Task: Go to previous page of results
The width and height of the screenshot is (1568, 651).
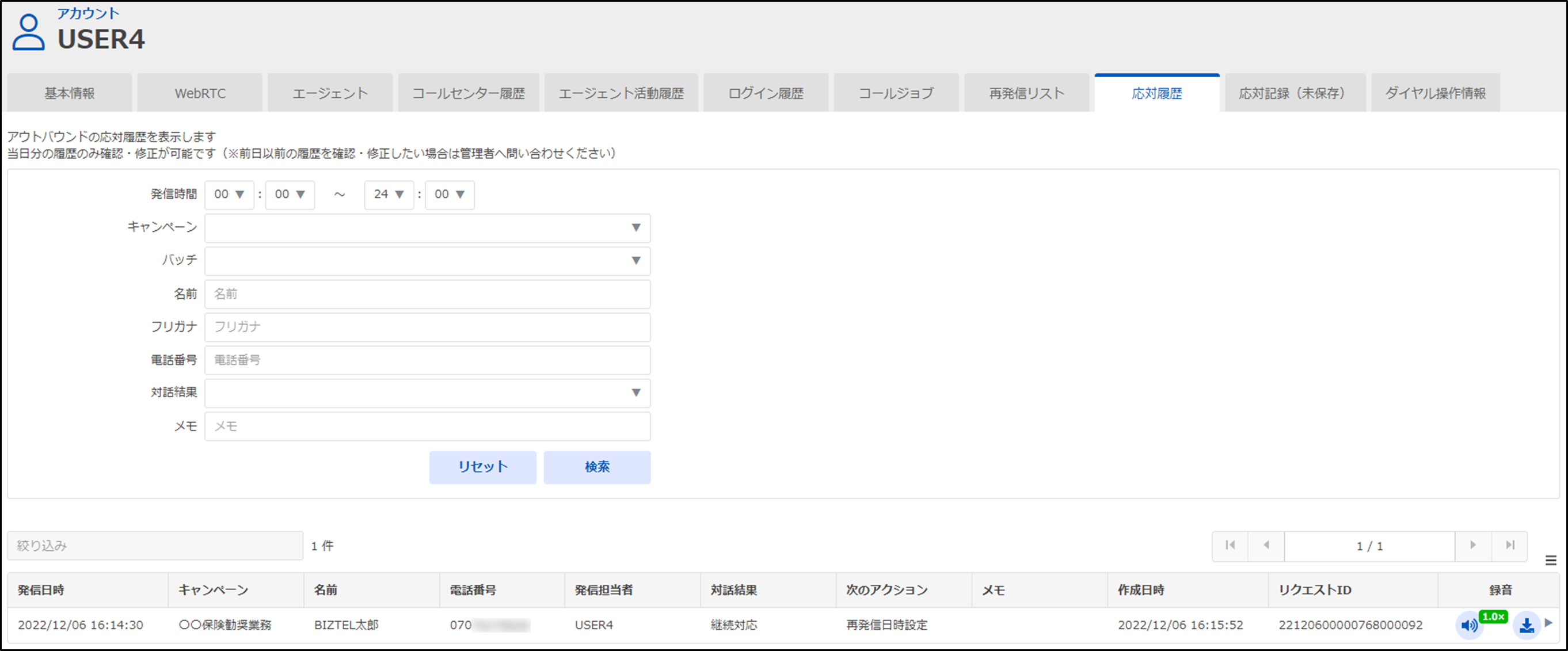Action: [x=1266, y=546]
